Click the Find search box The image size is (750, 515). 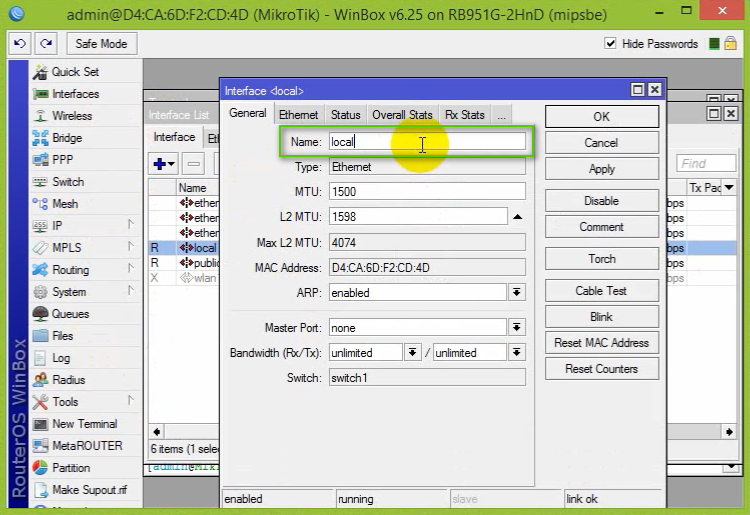point(706,164)
